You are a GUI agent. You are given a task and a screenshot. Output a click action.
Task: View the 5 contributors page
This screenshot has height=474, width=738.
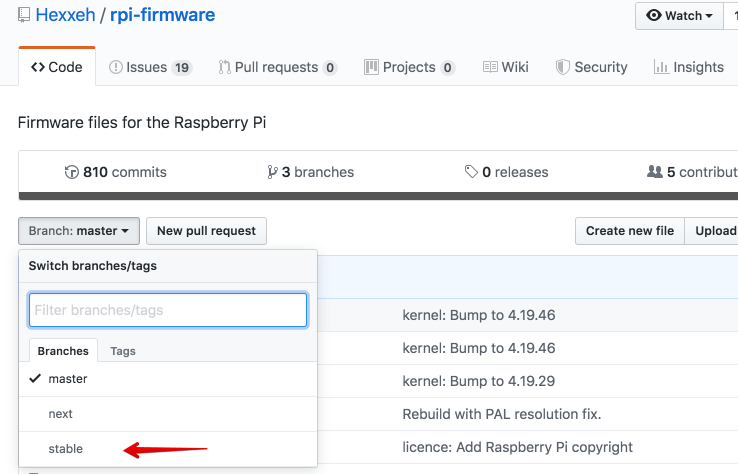click(692, 172)
